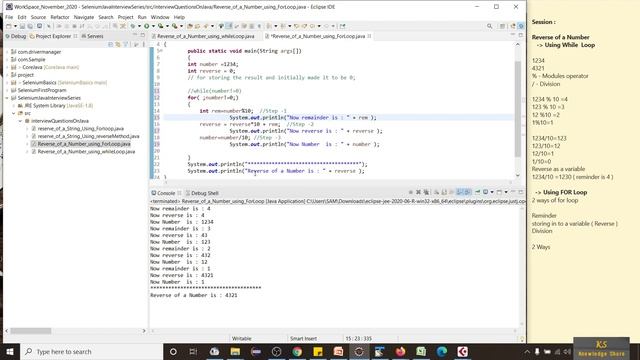
Task: Click the Remove Launch X icon in console
Action: [418, 192]
